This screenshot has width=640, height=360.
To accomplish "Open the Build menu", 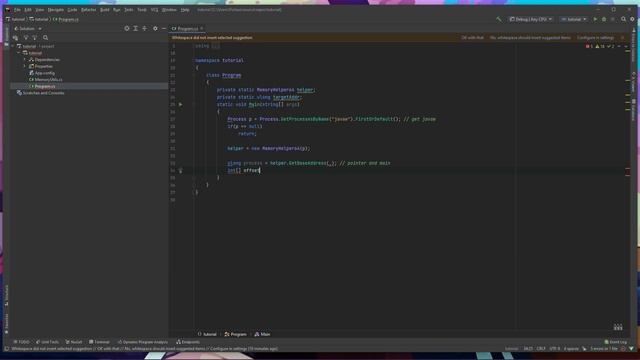I will click(x=104, y=9).
